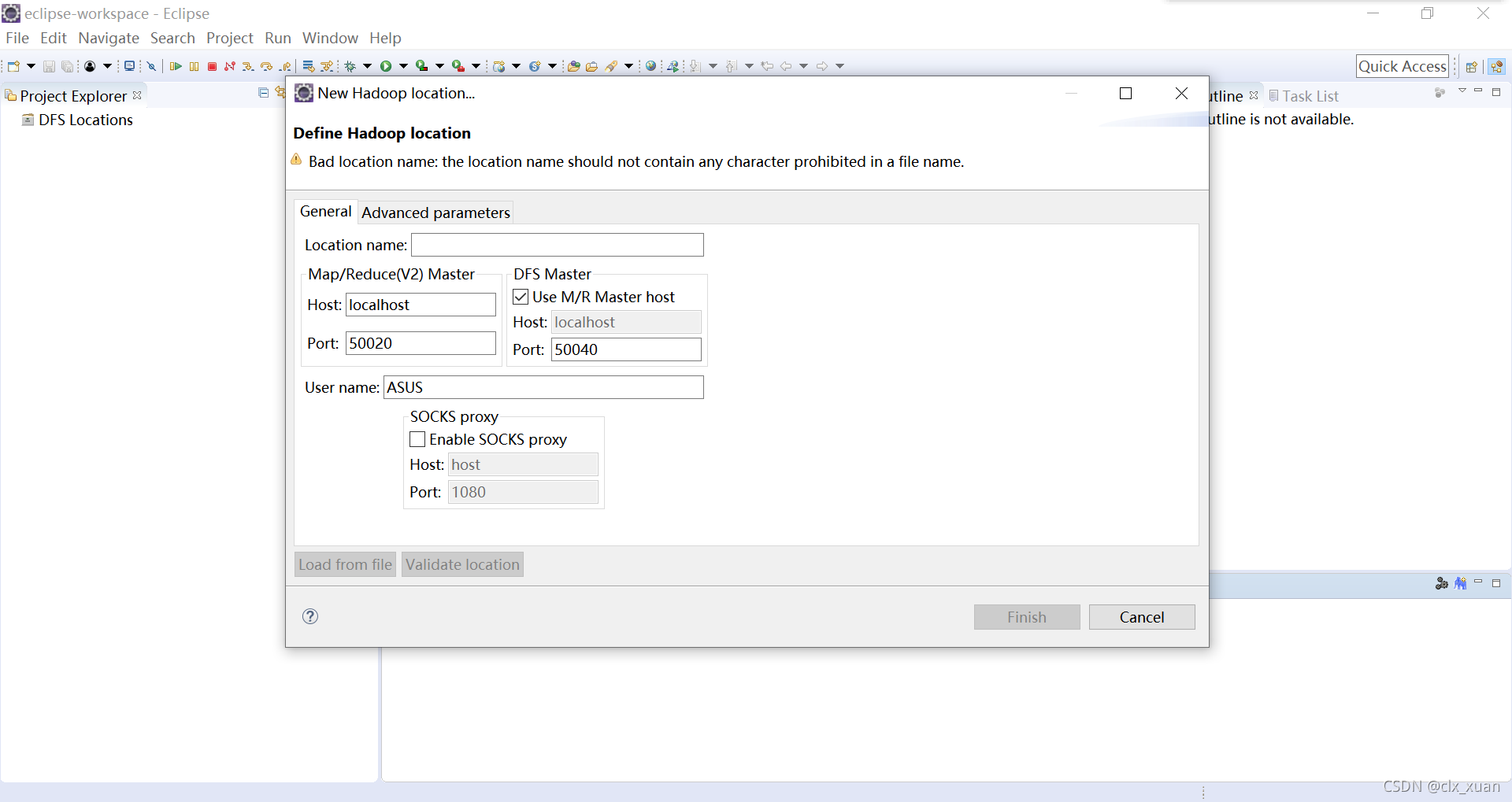Uncheck Use M/R Master host
Viewport: 1512px width, 802px height.
pyautogui.click(x=521, y=297)
